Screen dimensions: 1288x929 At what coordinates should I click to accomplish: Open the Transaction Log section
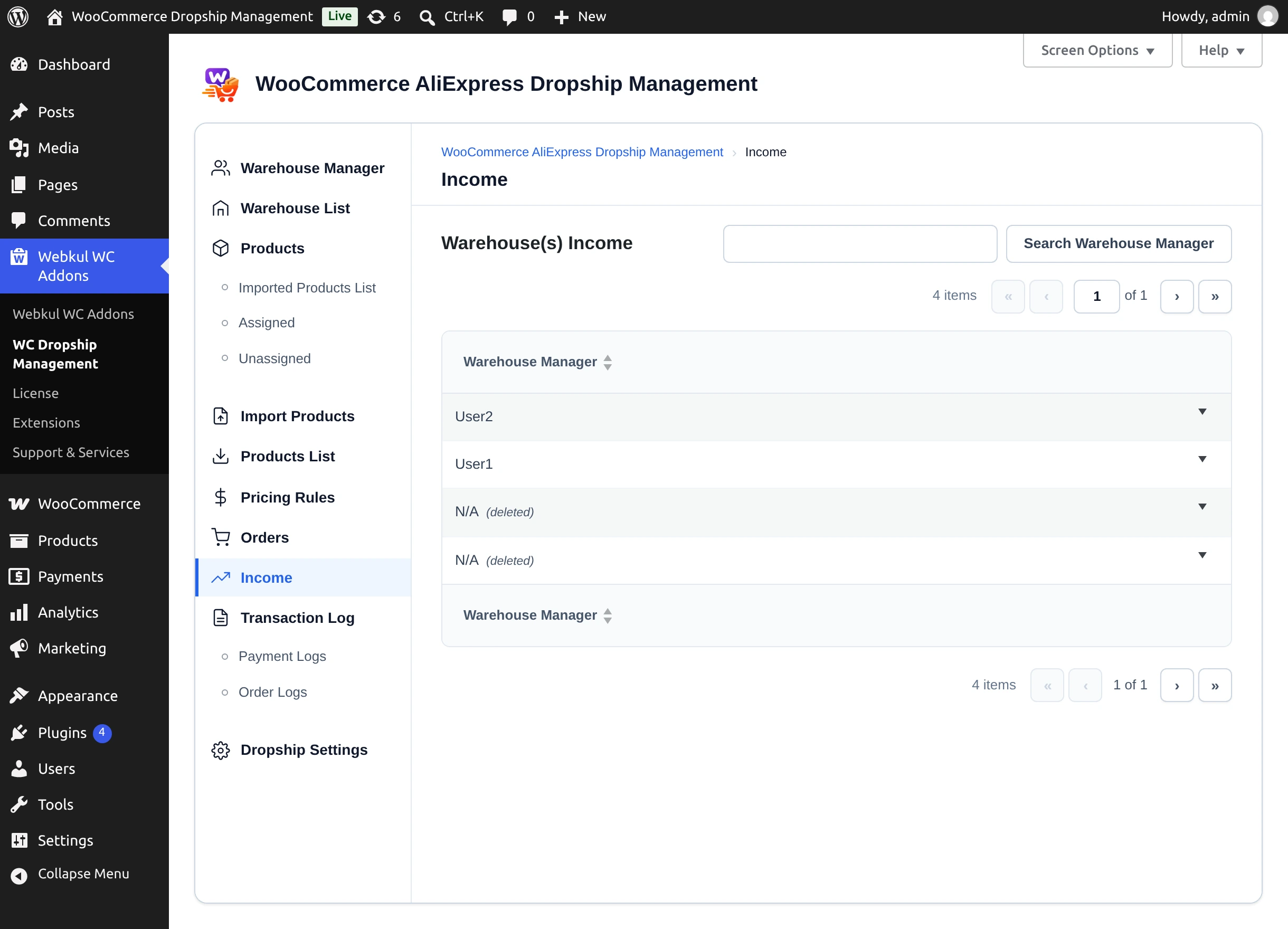(297, 618)
